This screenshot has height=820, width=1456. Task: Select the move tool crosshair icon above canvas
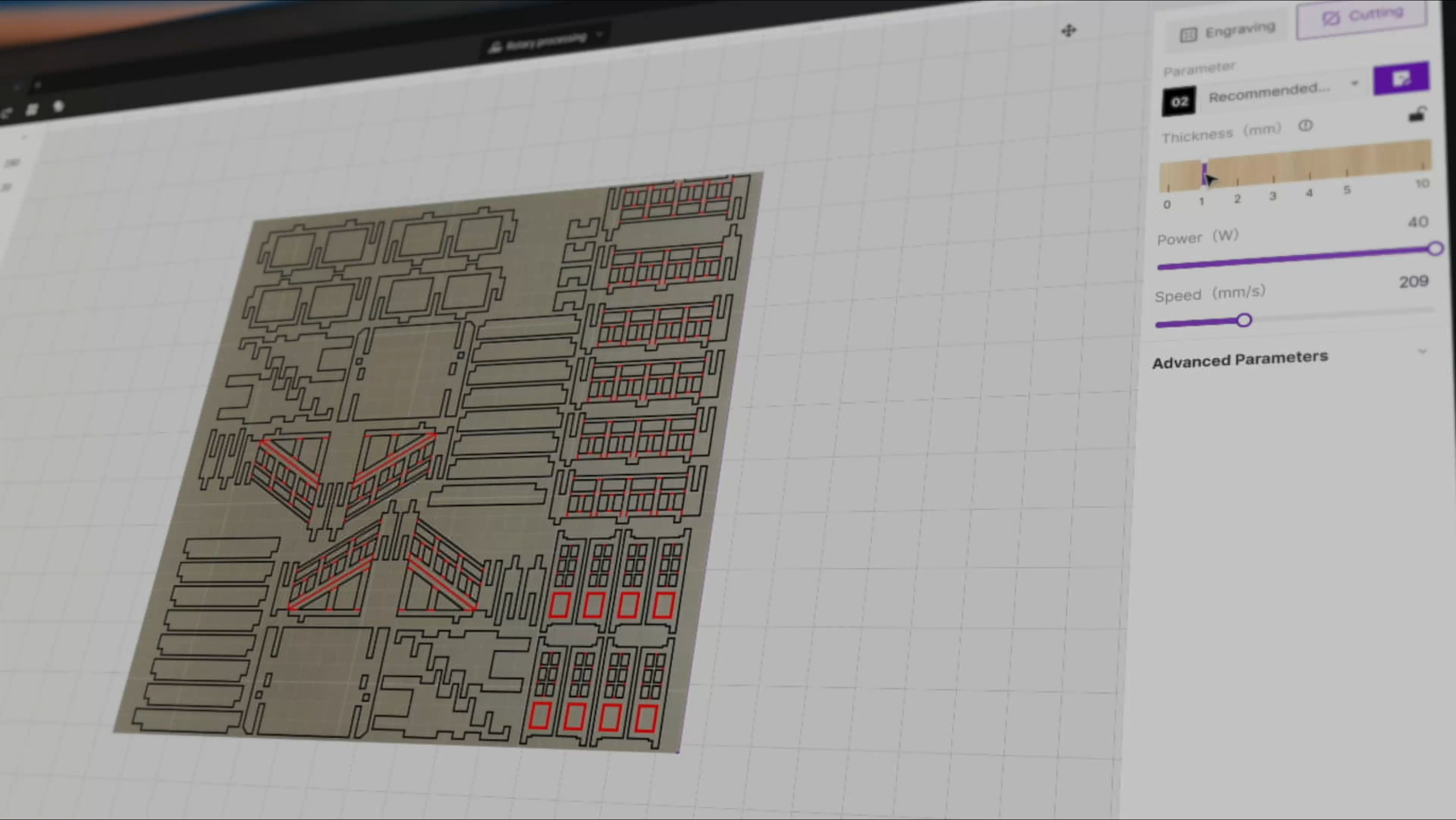tap(1070, 31)
